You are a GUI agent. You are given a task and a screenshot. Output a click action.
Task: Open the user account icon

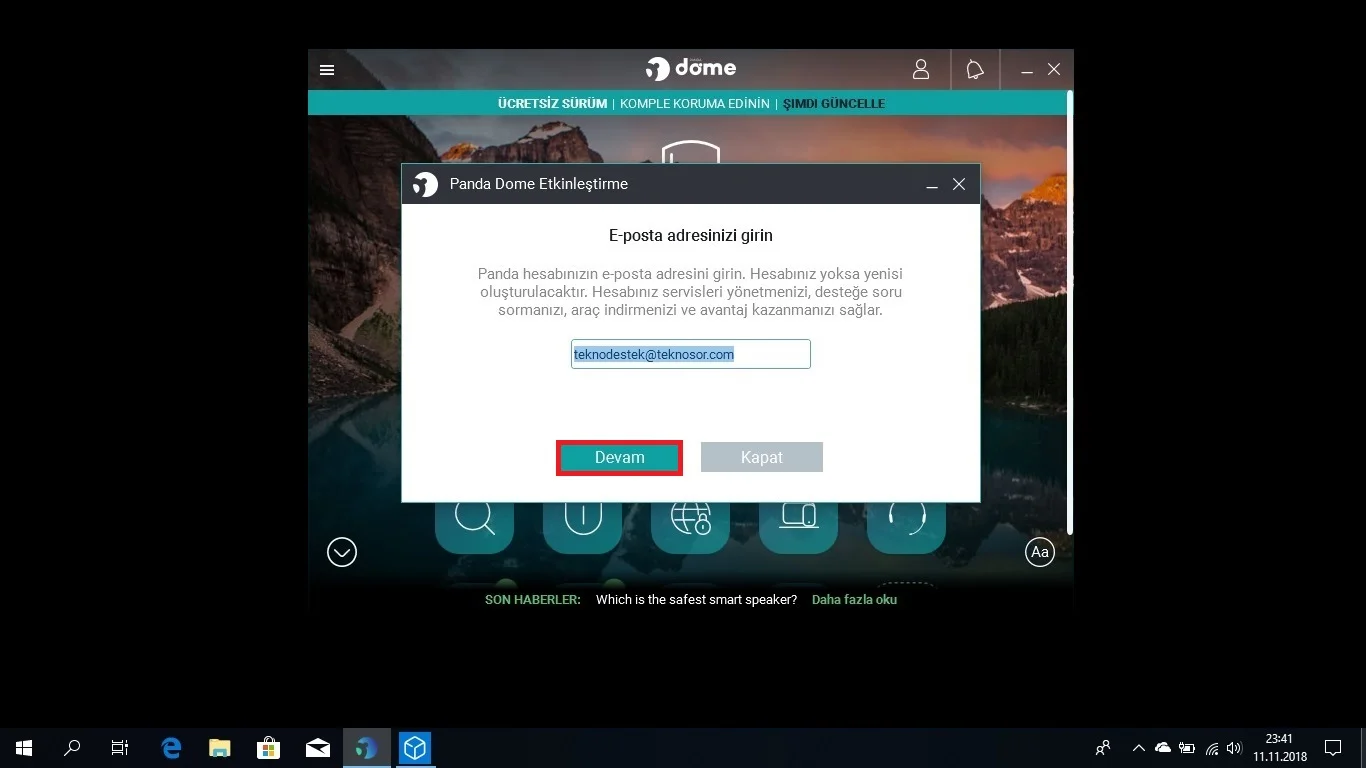[921, 69]
